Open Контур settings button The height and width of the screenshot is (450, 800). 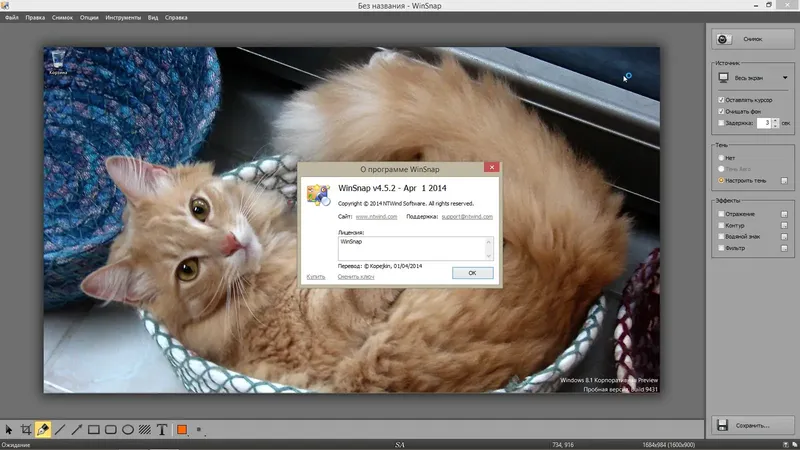(784, 226)
